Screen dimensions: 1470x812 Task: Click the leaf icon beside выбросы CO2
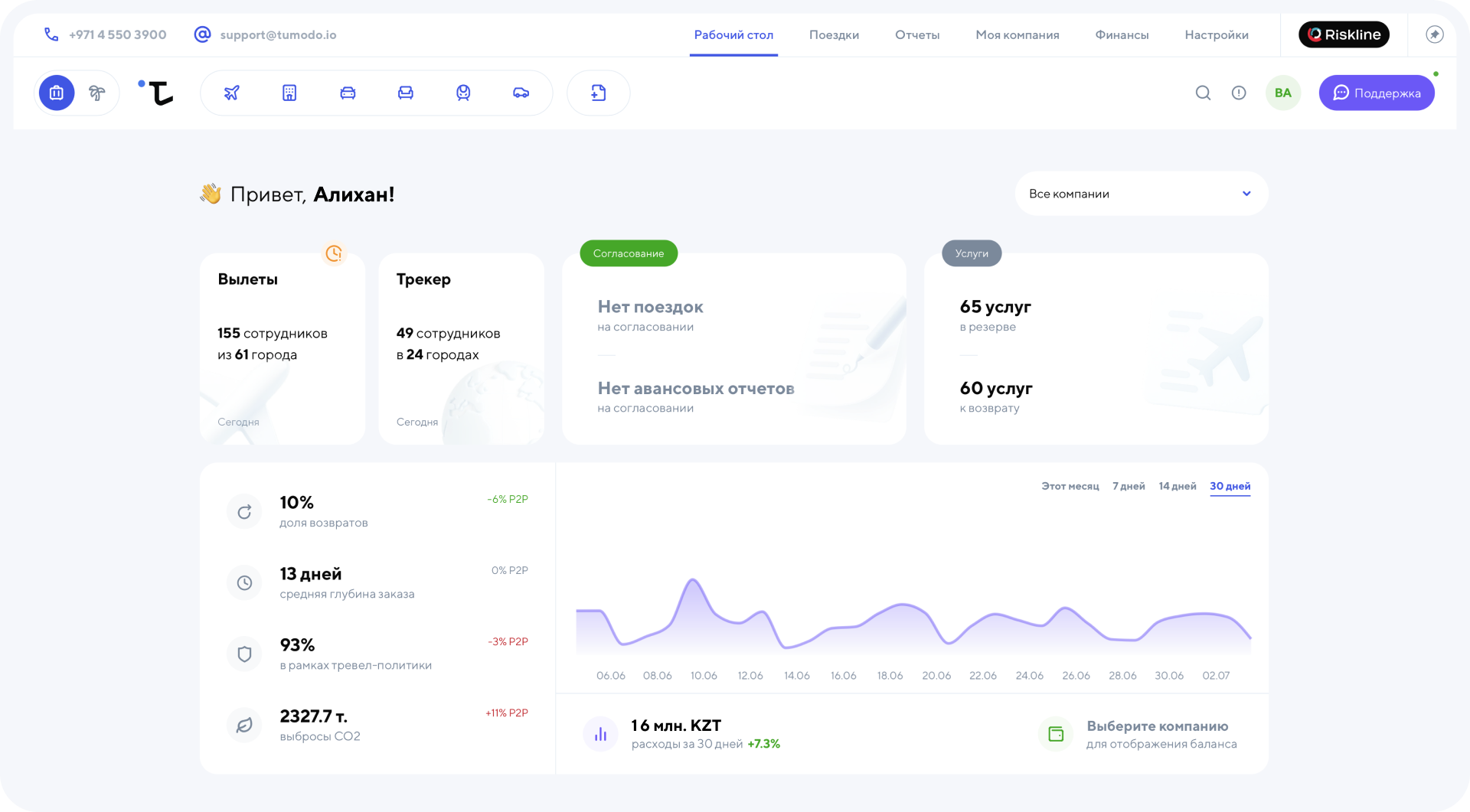[244, 726]
